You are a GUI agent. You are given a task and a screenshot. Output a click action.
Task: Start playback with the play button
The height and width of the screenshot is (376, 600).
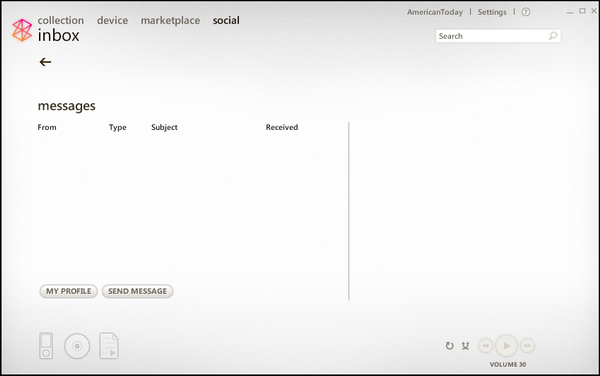pos(506,346)
